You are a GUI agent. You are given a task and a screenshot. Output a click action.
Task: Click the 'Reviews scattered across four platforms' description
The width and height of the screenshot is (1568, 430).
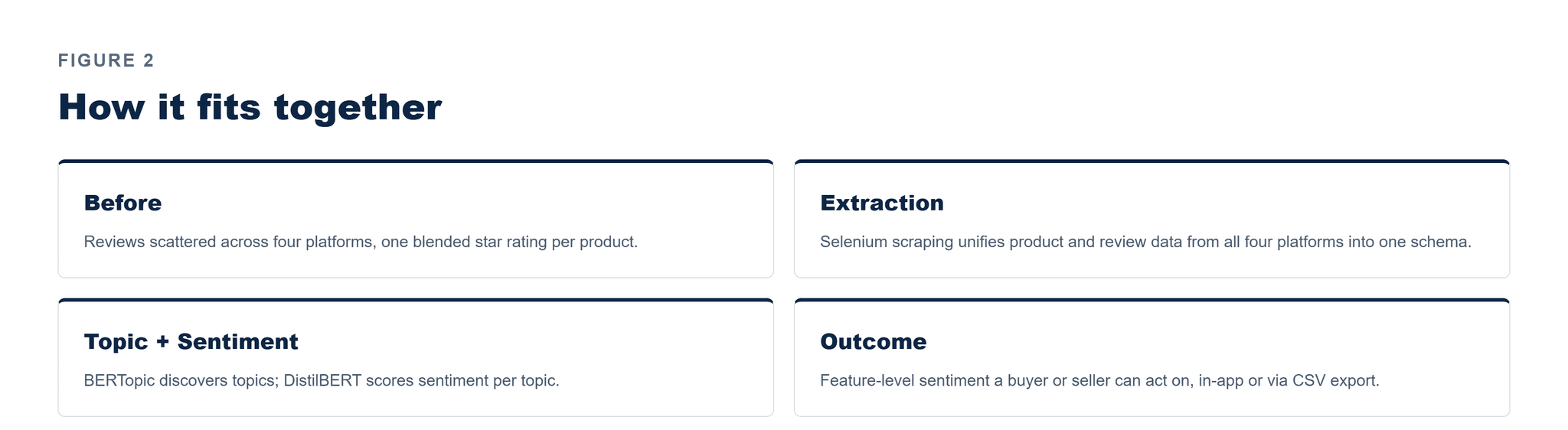point(361,242)
